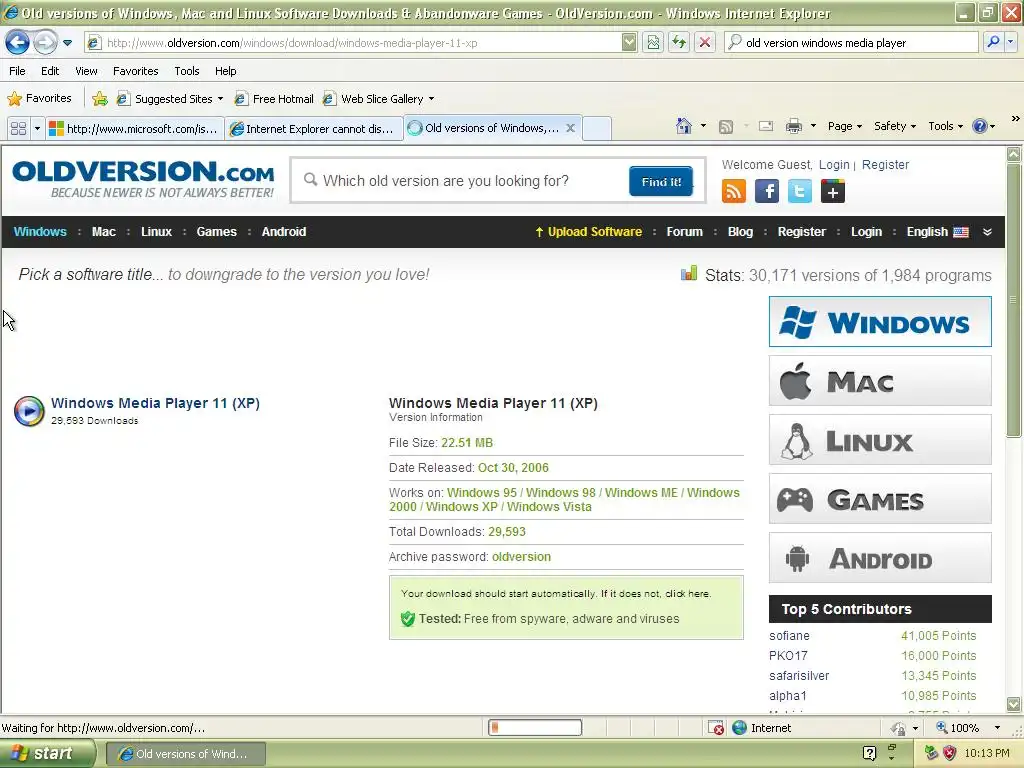
Task: Open the Favorites menu
Action: point(135,71)
